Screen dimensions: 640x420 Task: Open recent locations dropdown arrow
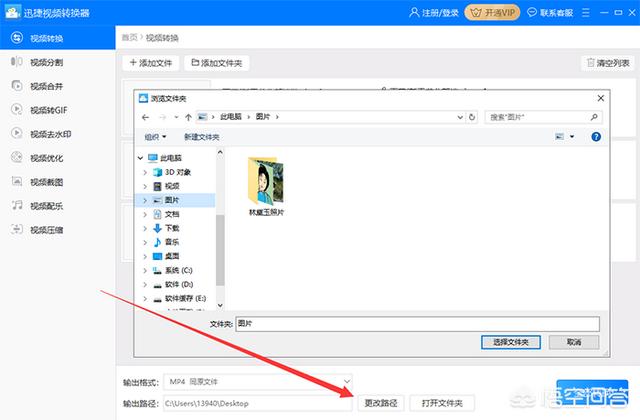tap(176, 117)
